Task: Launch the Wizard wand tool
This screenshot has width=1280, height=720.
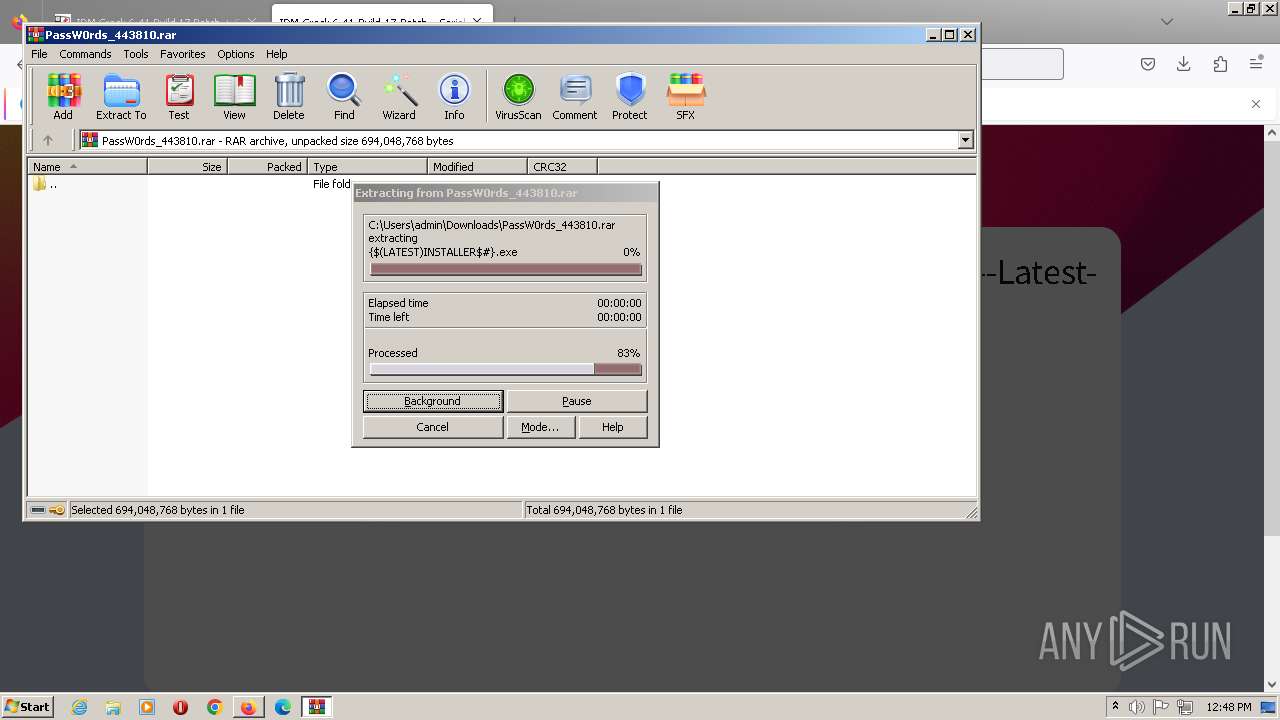Action: 399,97
